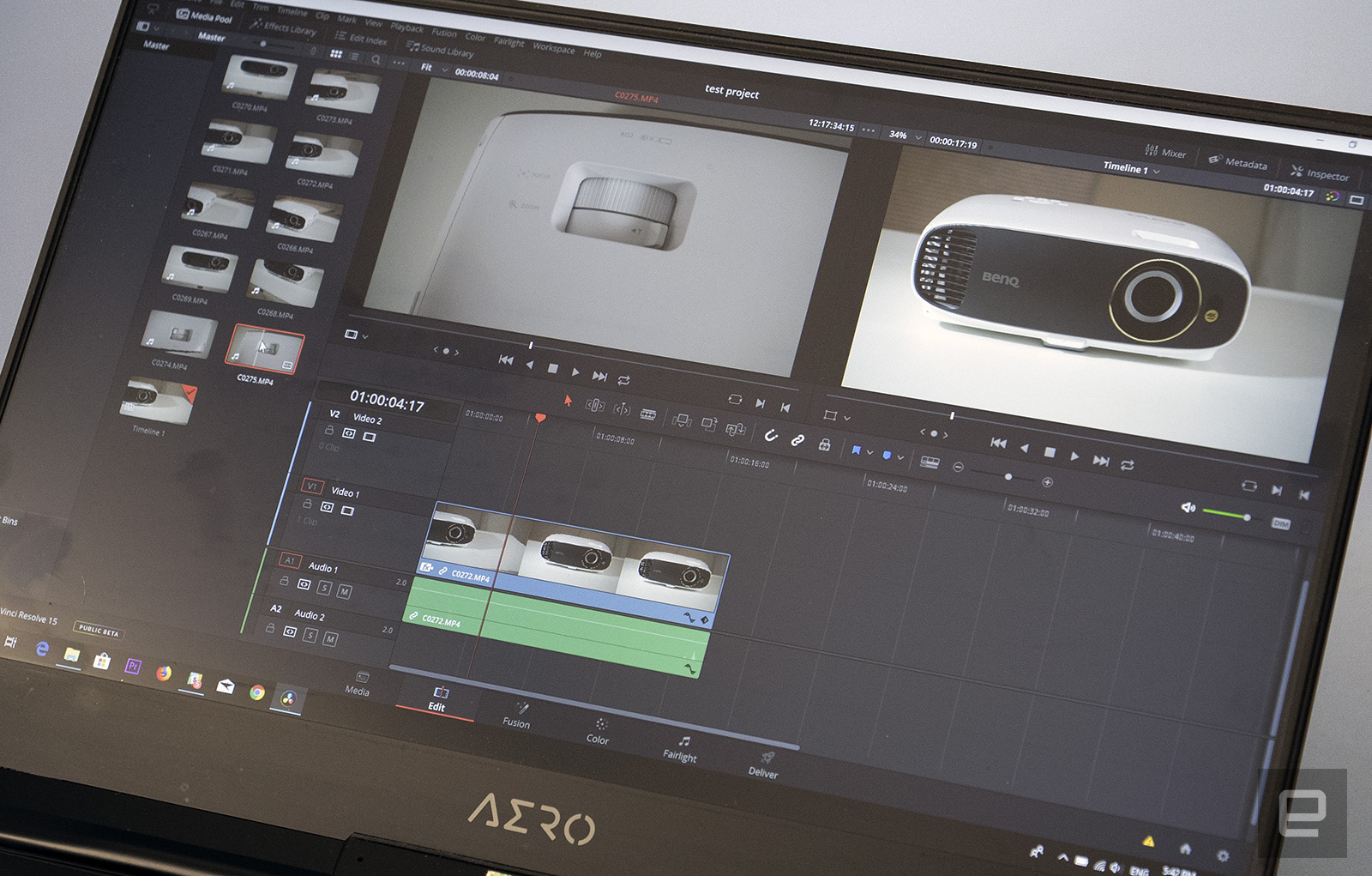Select the Blade edit mode tool
1372x876 pixels.
(x=648, y=415)
